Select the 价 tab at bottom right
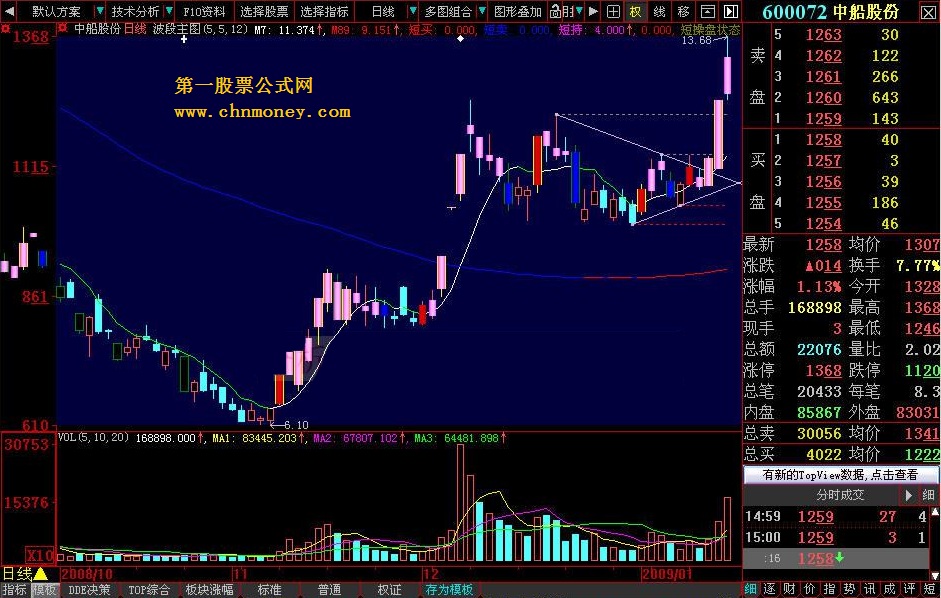Screen dimensions: 941x598 point(810,589)
